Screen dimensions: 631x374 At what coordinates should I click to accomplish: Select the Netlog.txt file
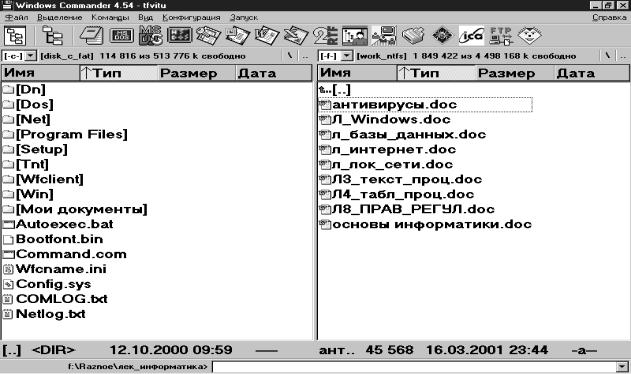pyautogui.click(x=44, y=314)
